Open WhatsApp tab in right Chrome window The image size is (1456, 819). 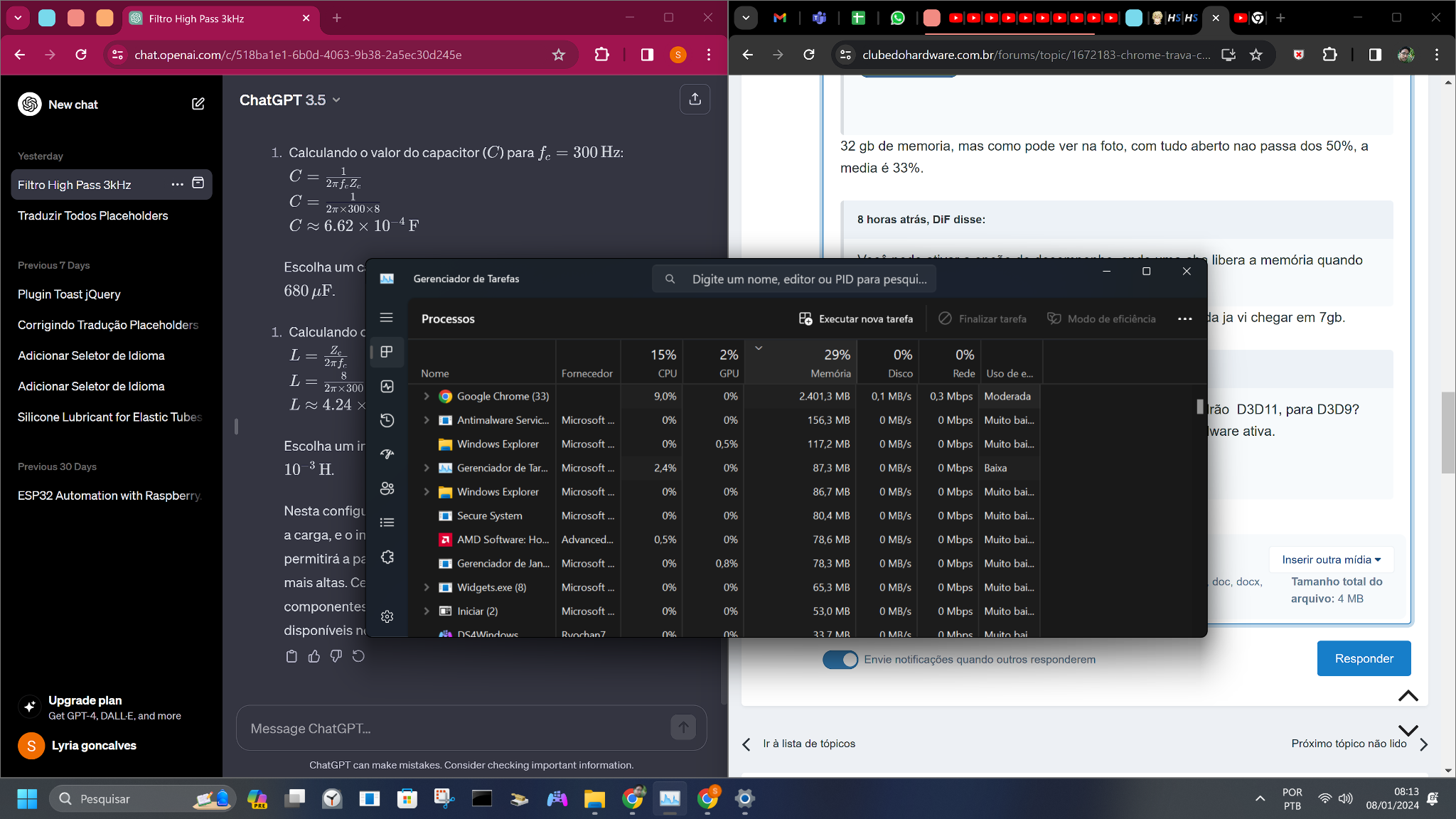(897, 18)
